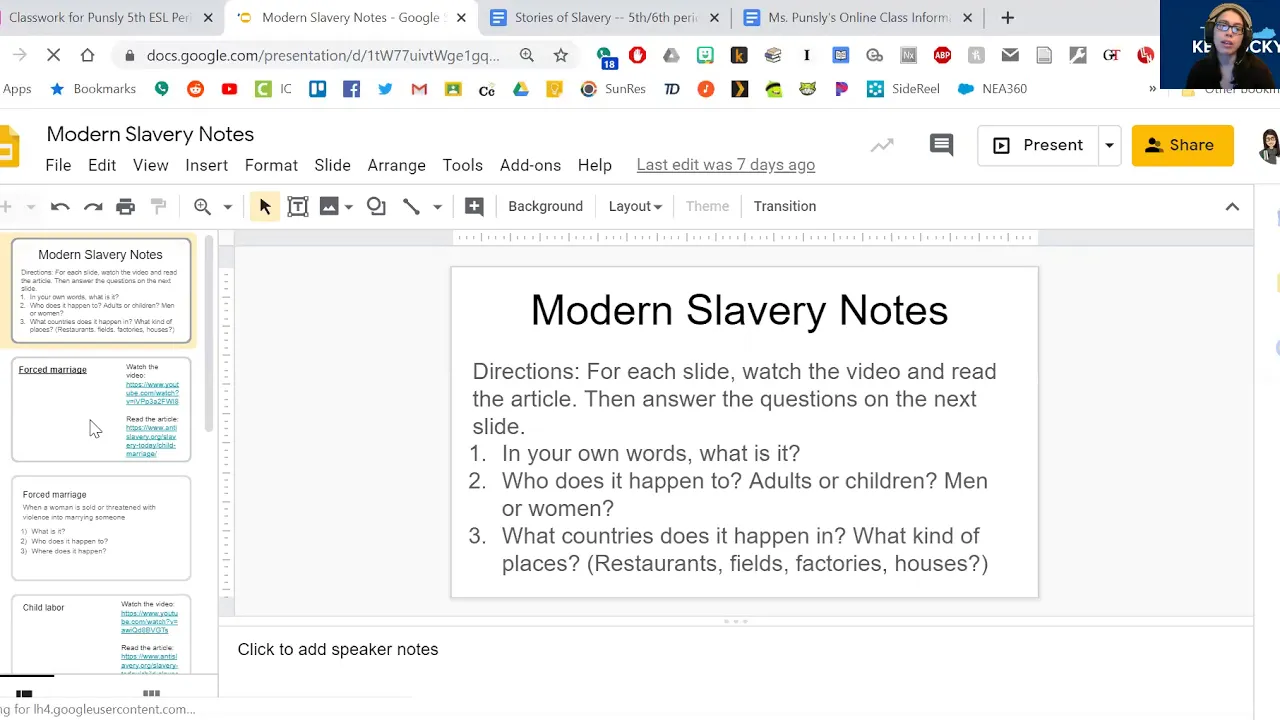Select the Shape tool
This screenshot has width=1280, height=720.
click(x=376, y=207)
